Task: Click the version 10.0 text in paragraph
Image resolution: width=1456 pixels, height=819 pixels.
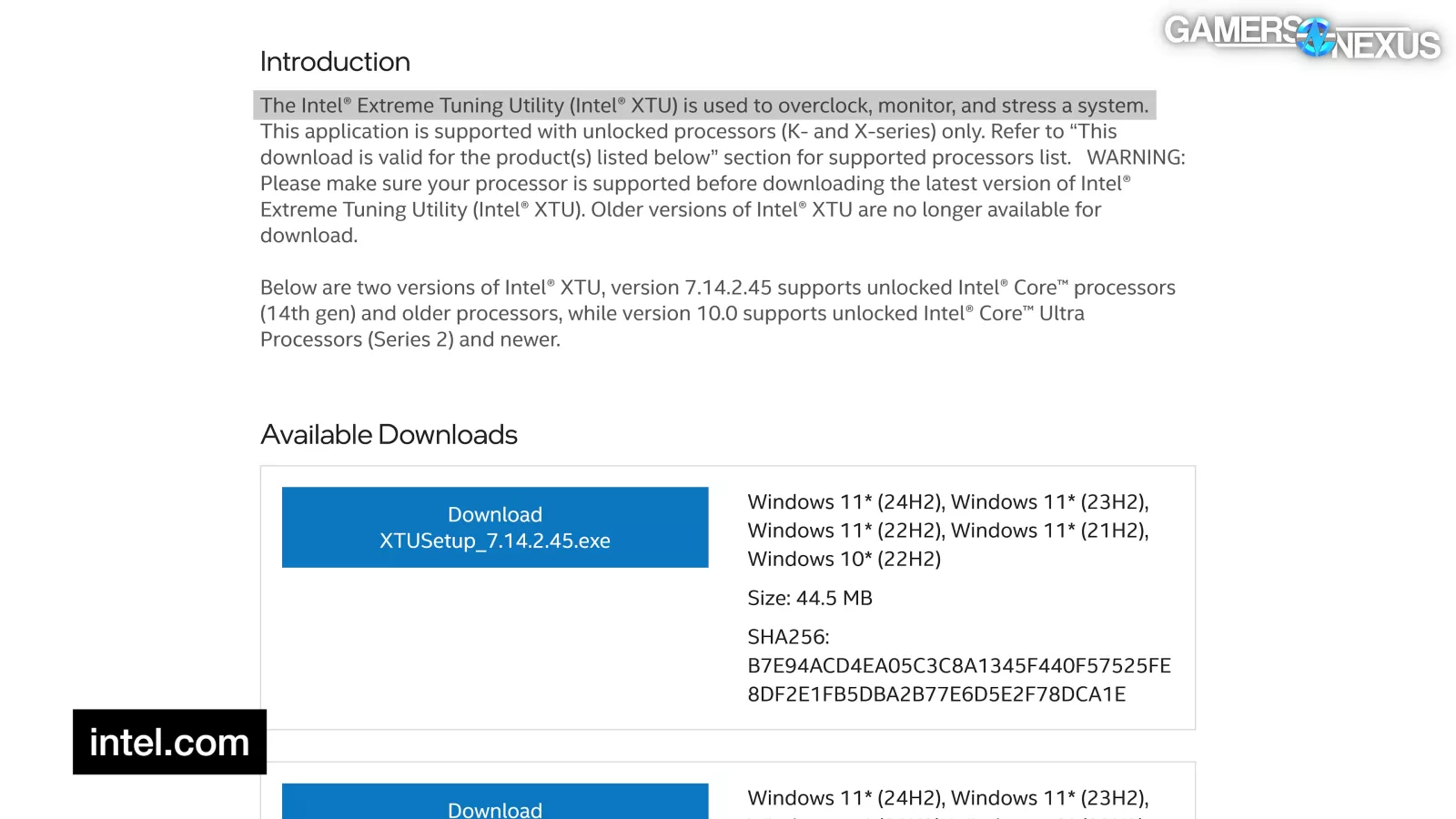Action: (717, 314)
